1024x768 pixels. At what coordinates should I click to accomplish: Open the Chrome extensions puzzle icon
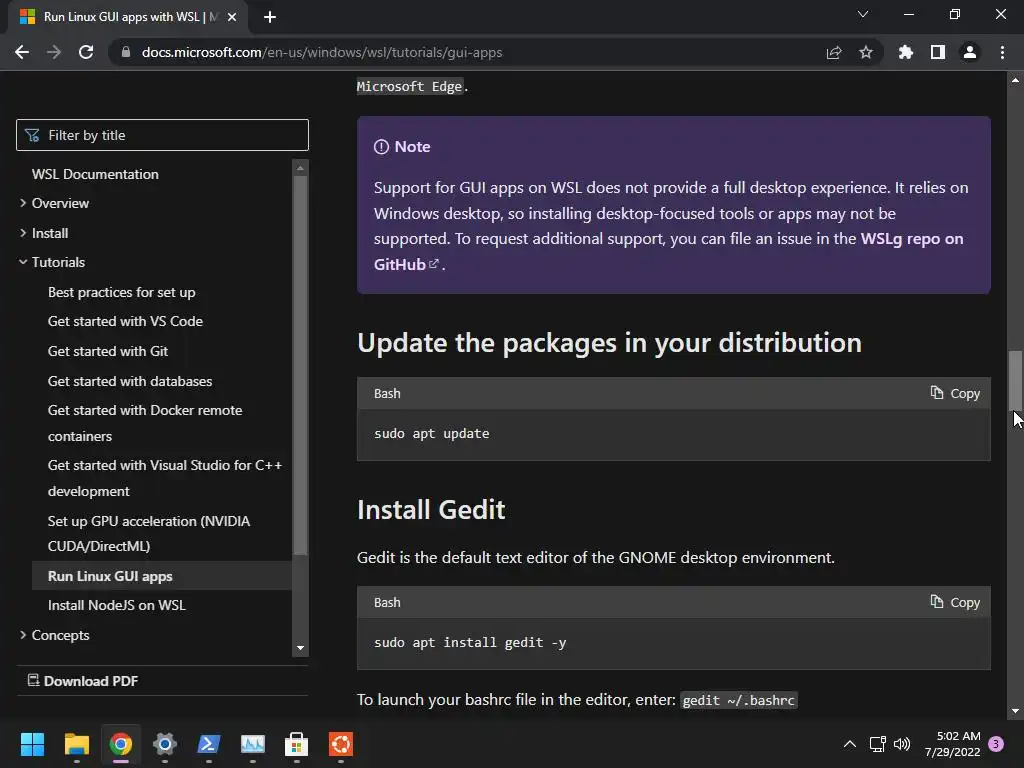[x=906, y=52]
